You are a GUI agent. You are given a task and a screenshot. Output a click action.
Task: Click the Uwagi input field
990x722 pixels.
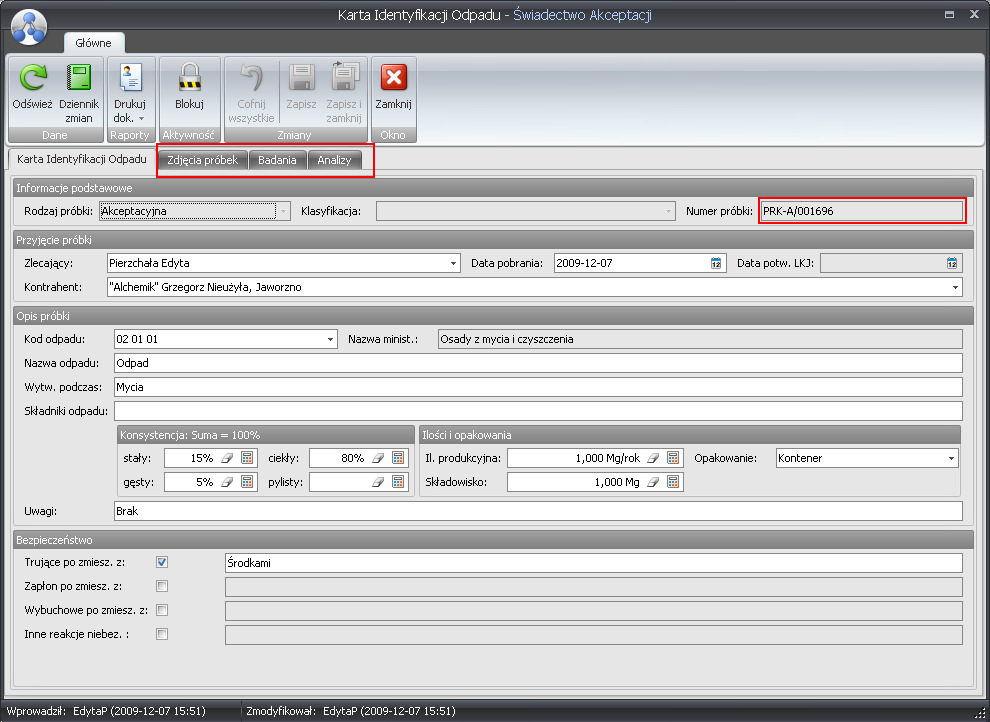539,511
